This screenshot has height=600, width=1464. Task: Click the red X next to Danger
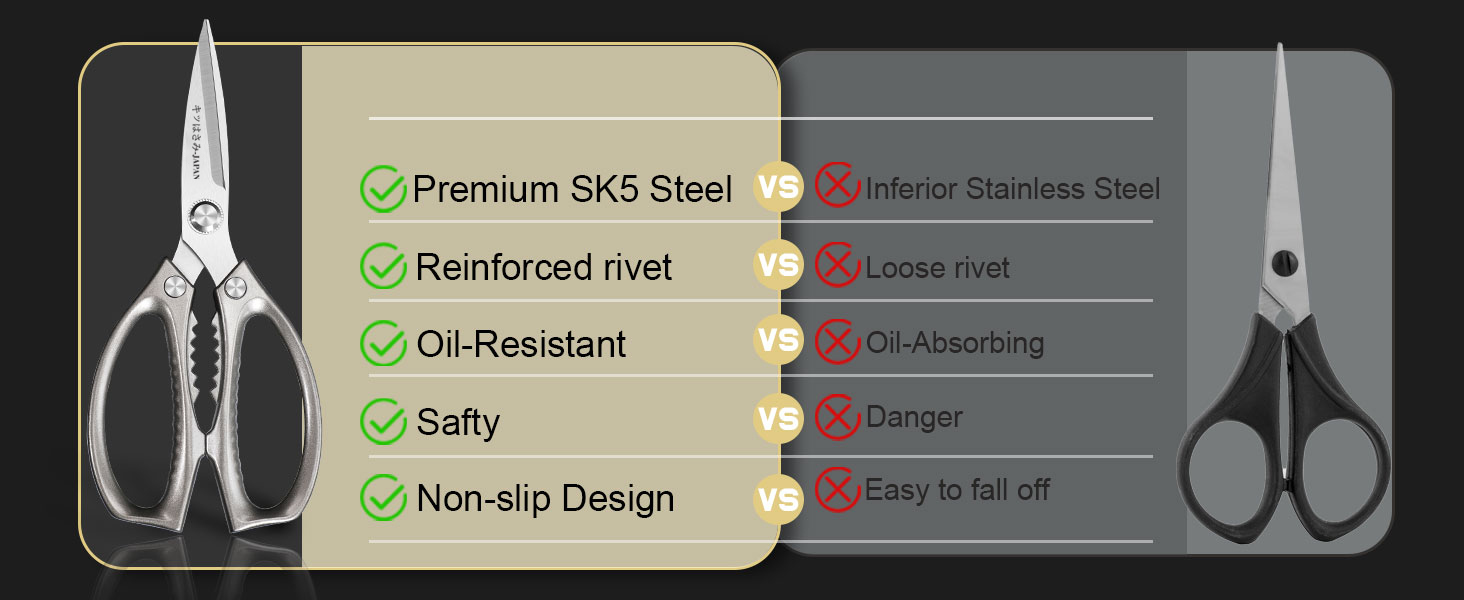click(x=837, y=417)
